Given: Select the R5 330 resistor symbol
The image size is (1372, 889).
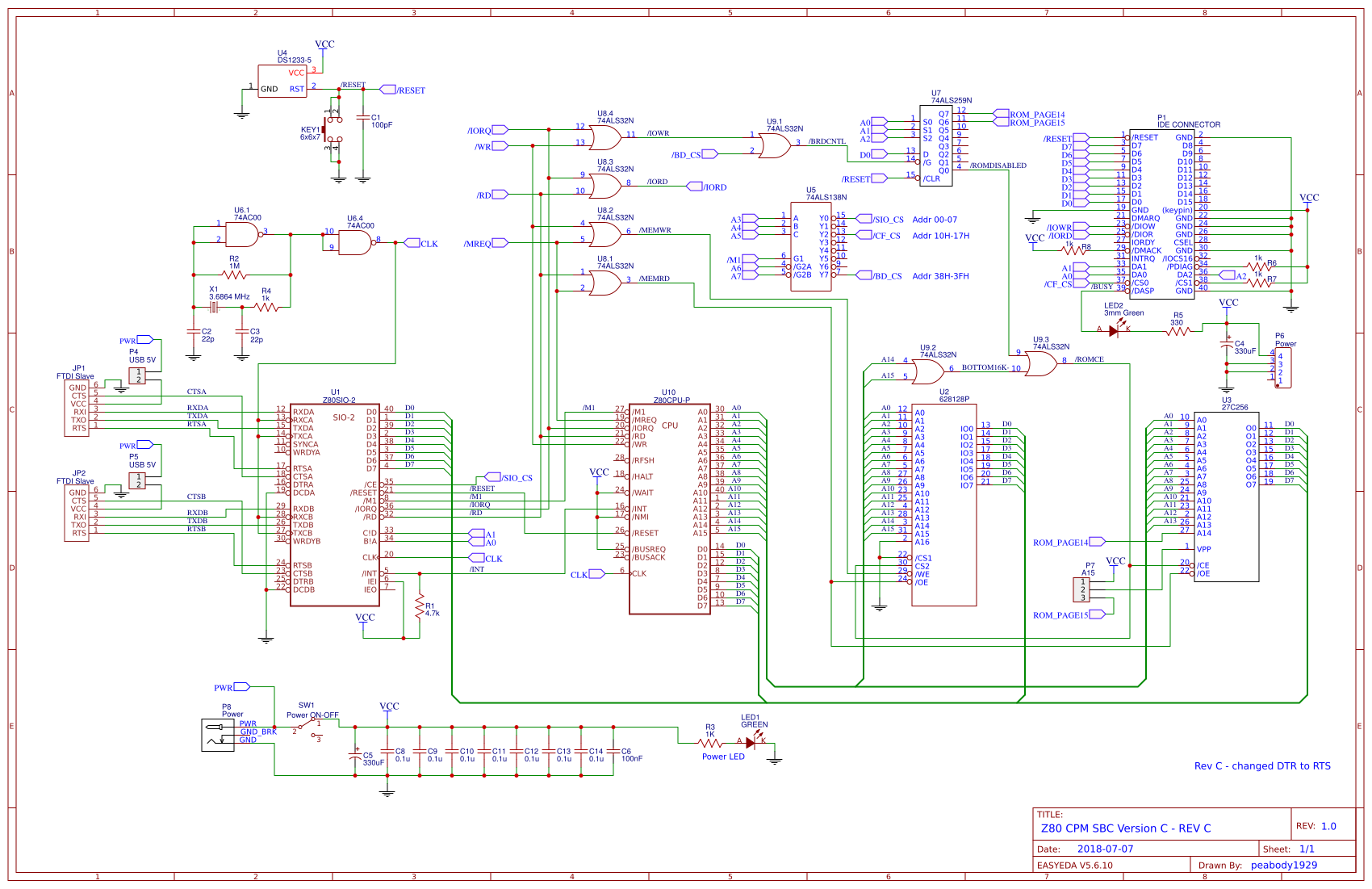Looking at the screenshot, I should click(1177, 329).
